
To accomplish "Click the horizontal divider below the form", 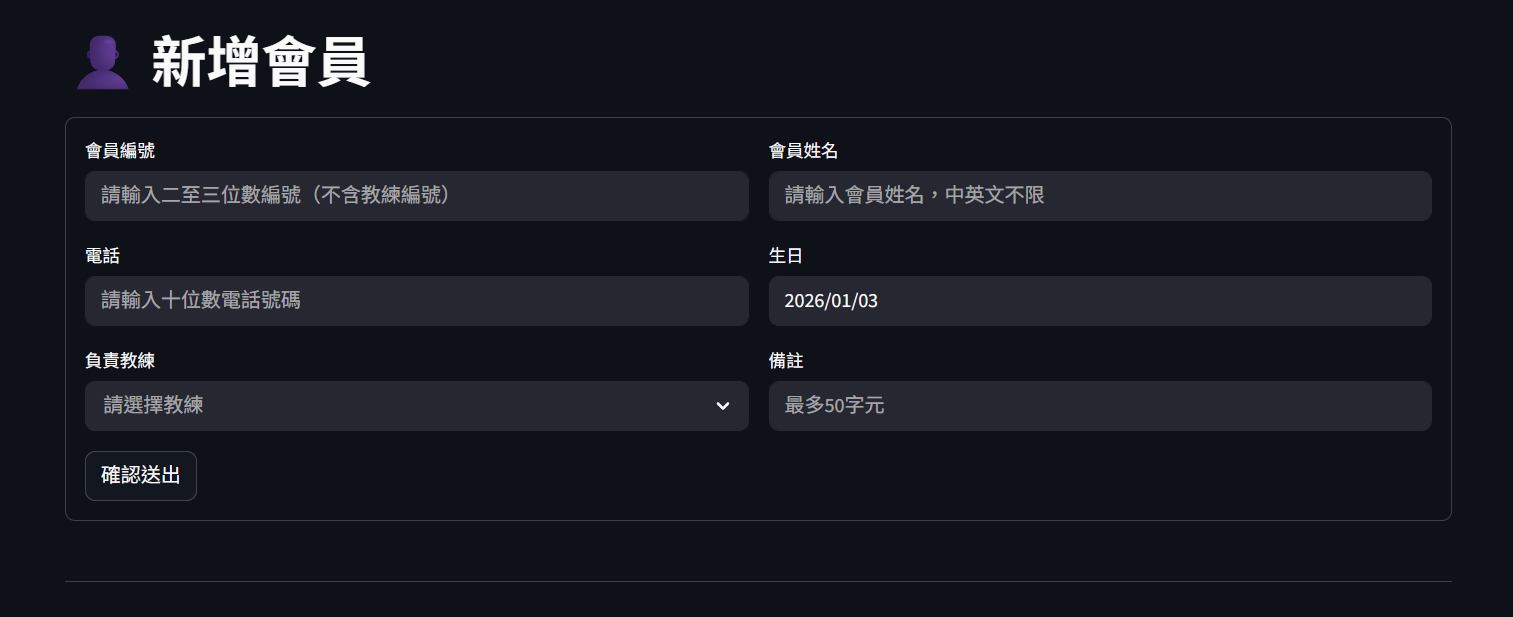I will pos(758,581).
